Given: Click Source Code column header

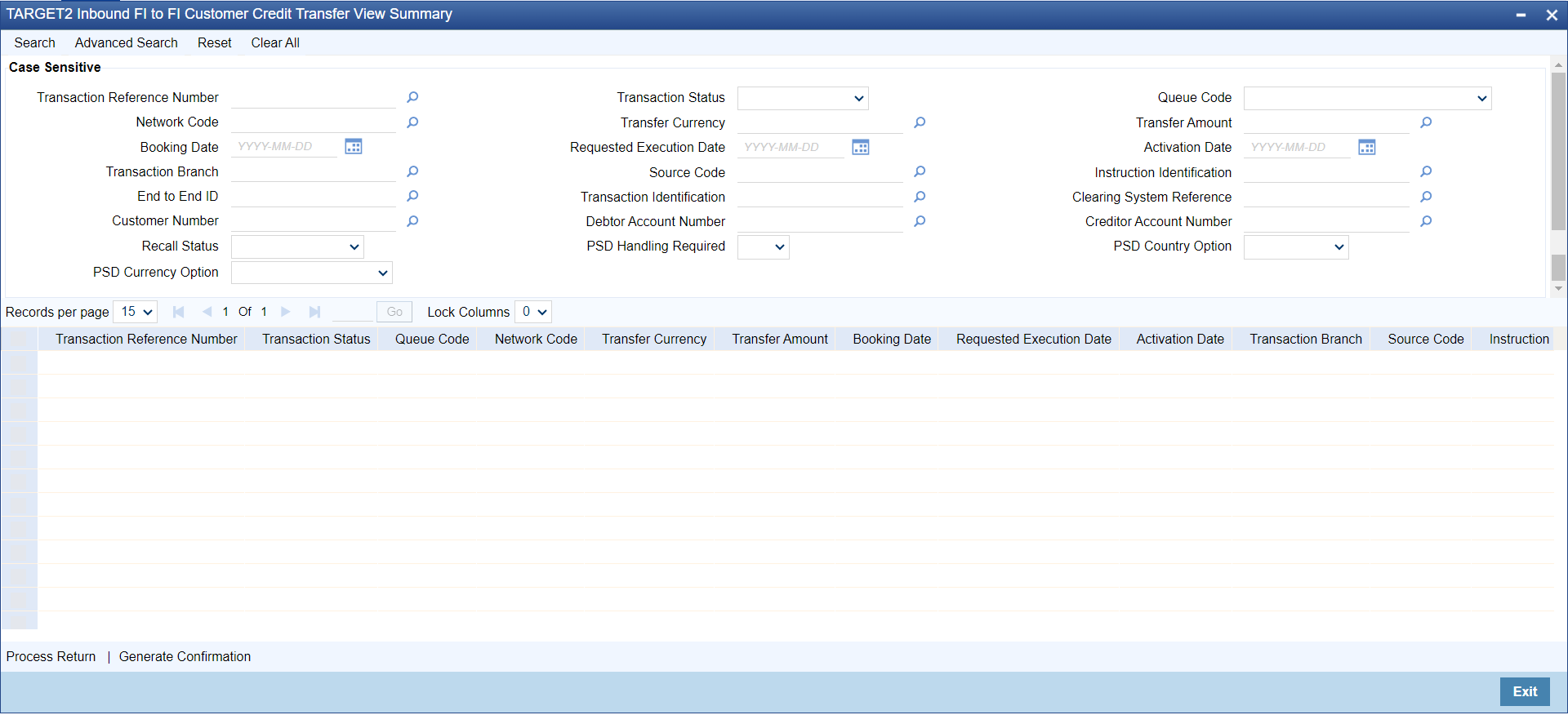Looking at the screenshot, I should pos(1426,340).
